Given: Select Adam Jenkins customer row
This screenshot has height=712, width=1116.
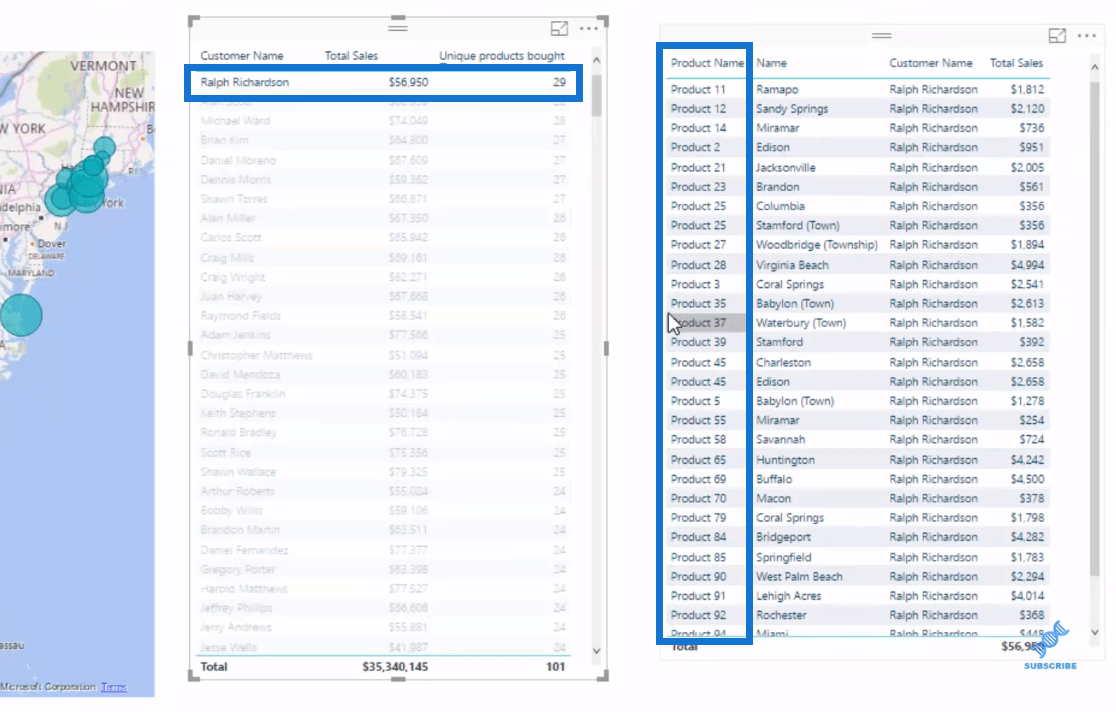Looking at the screenshot, I should 384,335.
